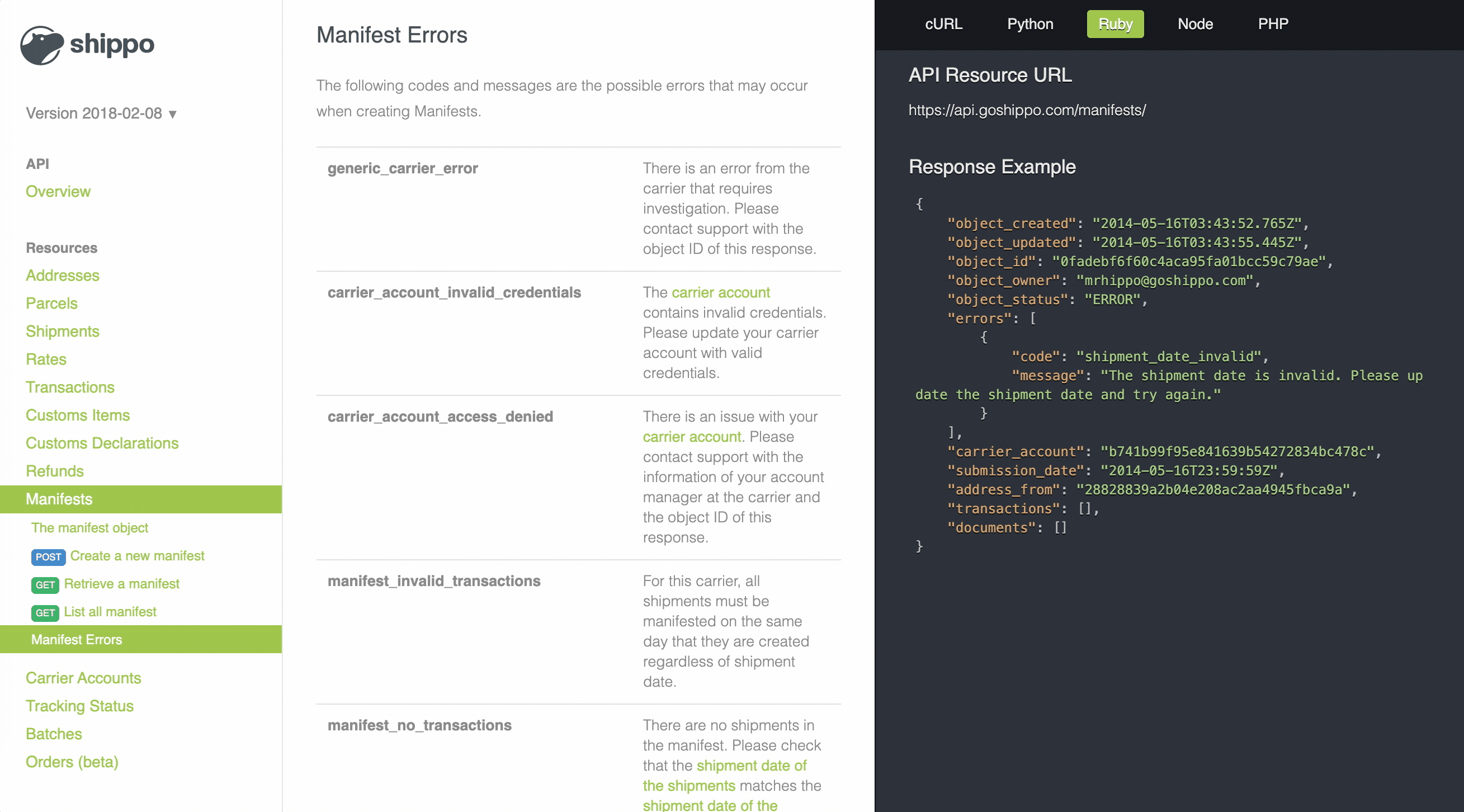This screenshot has width=1464, height=812.
Task: Switch code examples to Node
Action: point(1195,24)
